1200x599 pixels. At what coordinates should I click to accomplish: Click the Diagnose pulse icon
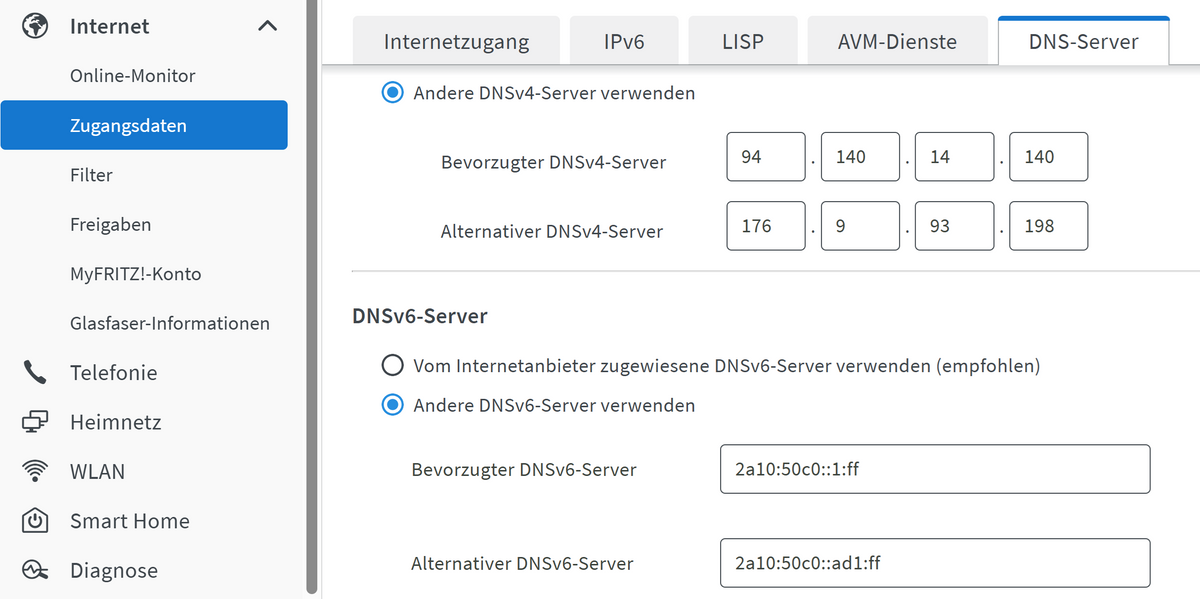click(x=35, y=571)
